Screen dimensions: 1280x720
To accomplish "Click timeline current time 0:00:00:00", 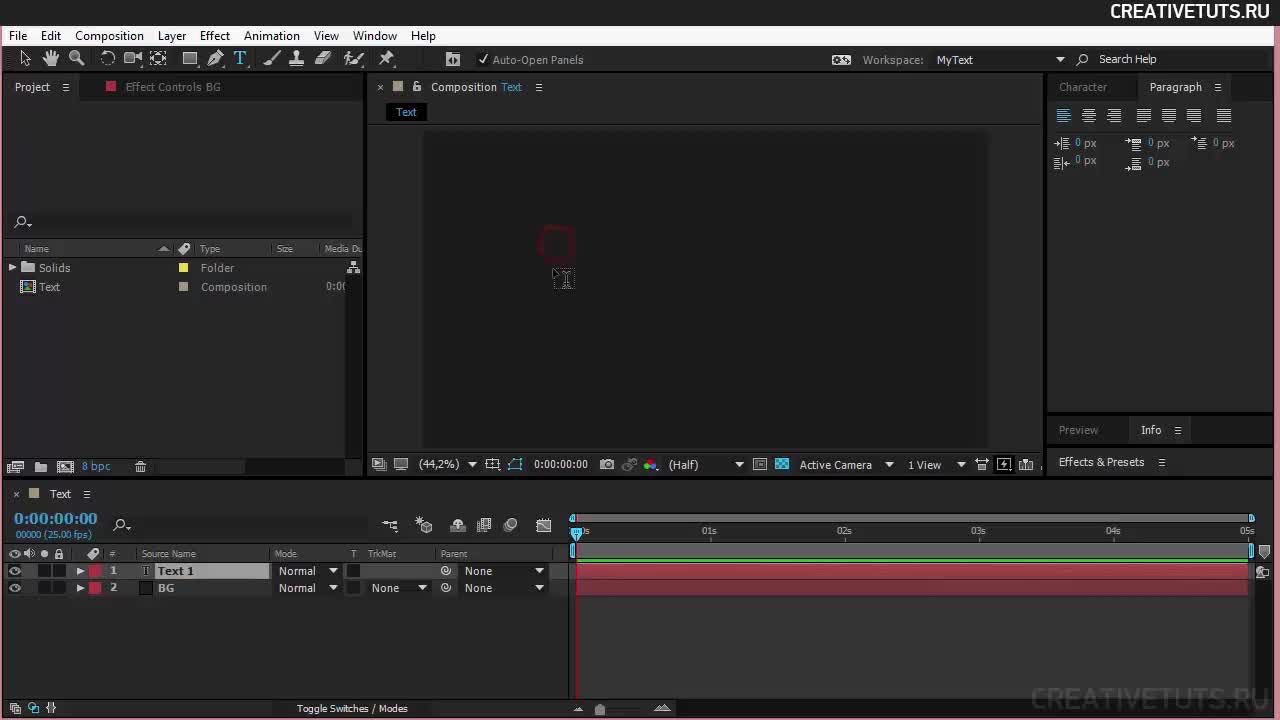I will tap(56, 519).
